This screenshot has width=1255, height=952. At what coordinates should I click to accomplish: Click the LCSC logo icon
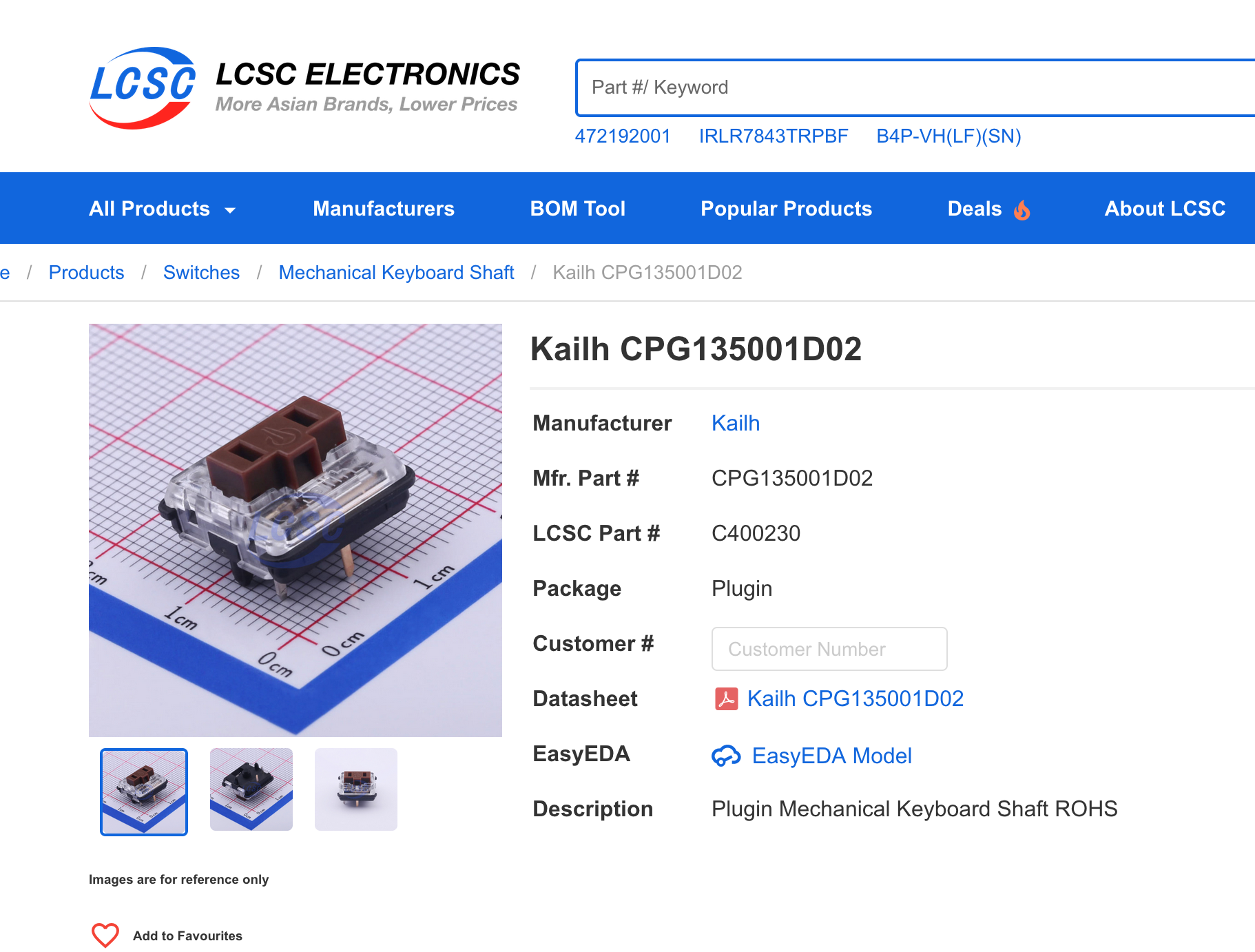coord(143,87)
